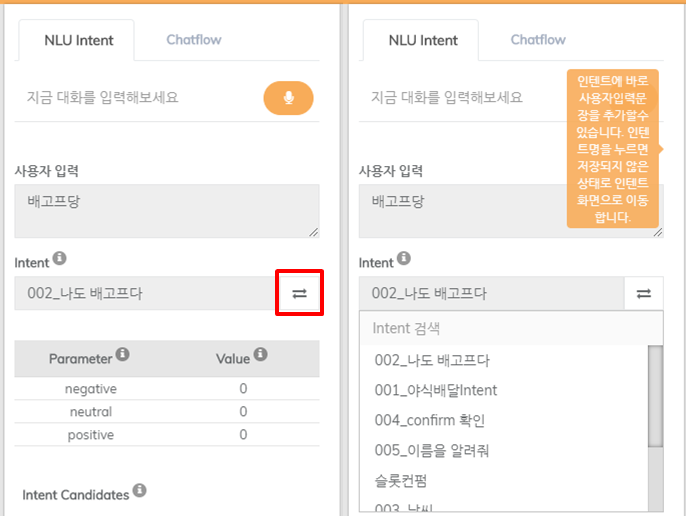Click the swap arrows icon in left panel
The height and width of the screenshot is (516, 686).
299,293
